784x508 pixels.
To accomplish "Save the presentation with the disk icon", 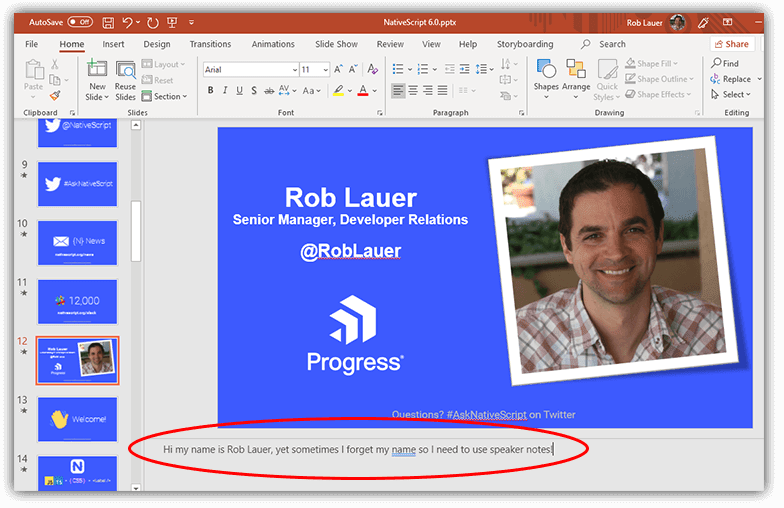I will coord(108,22).
